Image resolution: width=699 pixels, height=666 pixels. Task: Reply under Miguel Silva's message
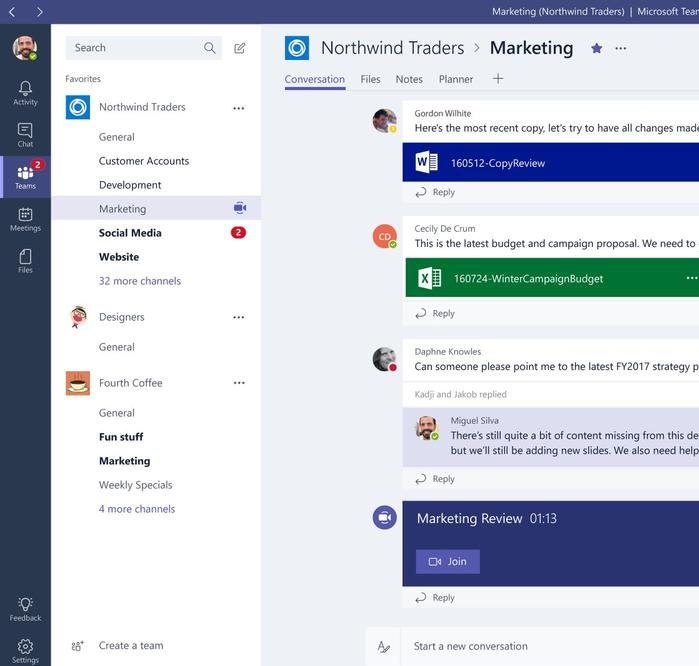[436, 479]
